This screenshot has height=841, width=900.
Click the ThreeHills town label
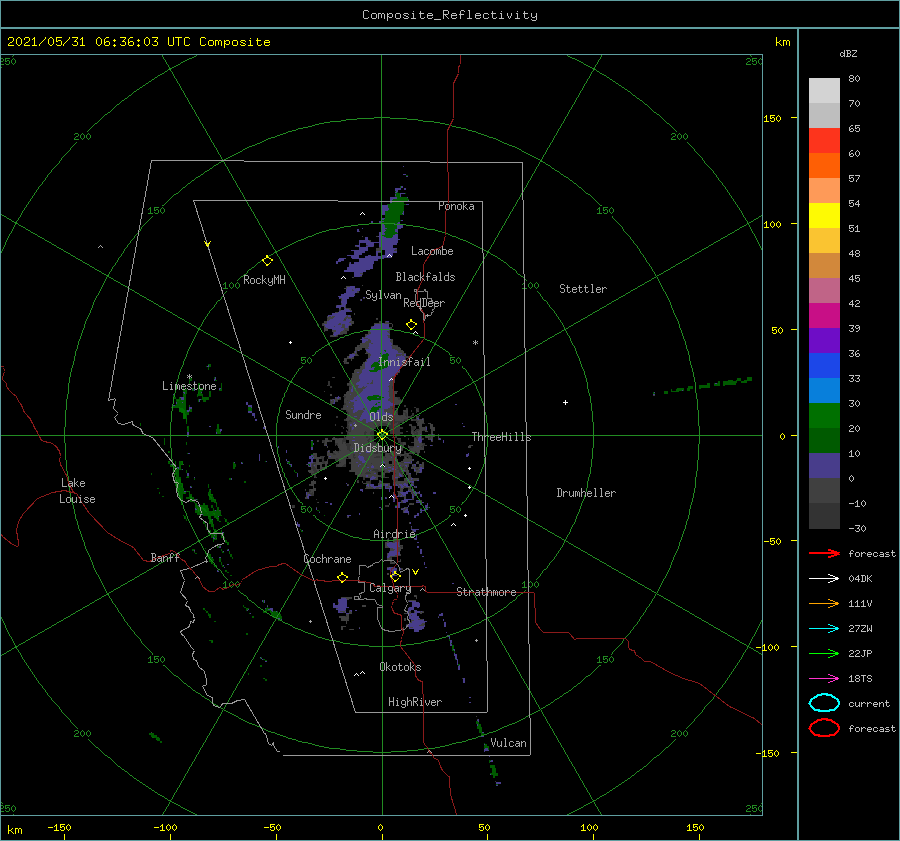pyautogui.click(x=502, y=437)
